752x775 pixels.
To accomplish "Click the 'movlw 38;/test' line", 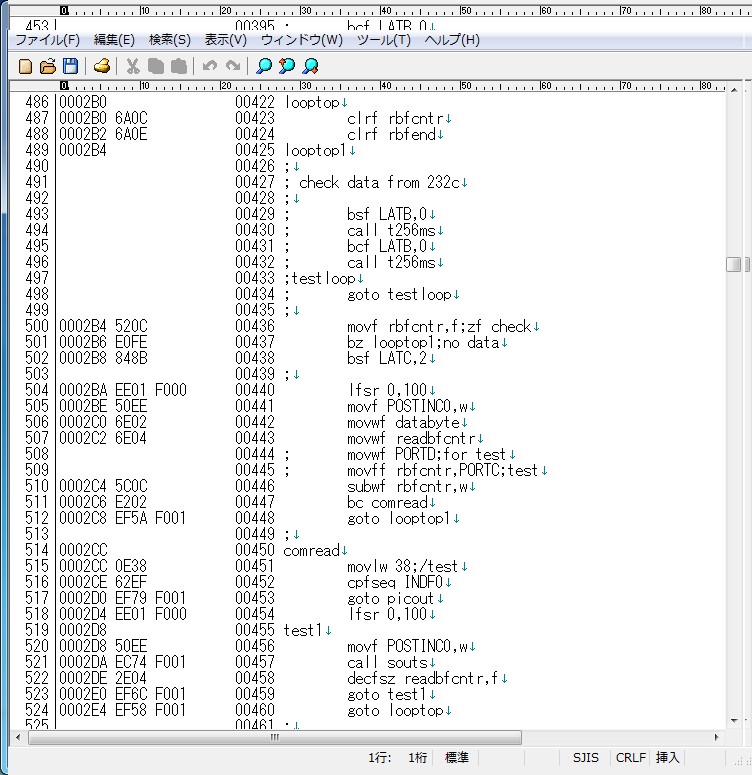I will (x=403, y=566).
